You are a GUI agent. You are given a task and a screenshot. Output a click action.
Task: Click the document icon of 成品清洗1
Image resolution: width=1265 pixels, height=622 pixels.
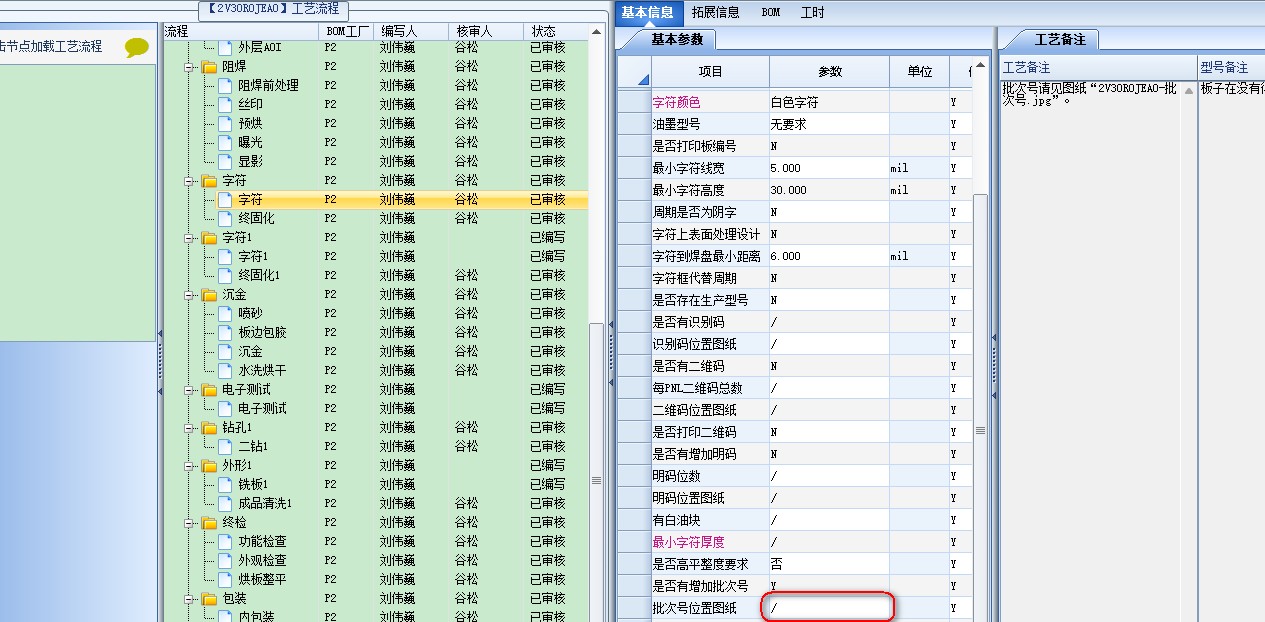pyautogui.click(x=225, y=503)
